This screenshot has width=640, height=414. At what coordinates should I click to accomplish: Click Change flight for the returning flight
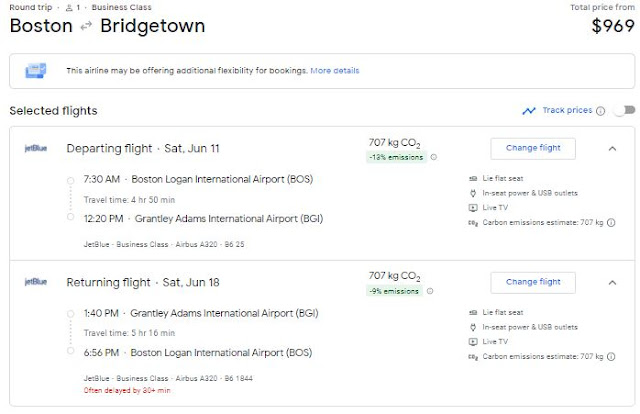pyautogui.click(x=533, y=282)
